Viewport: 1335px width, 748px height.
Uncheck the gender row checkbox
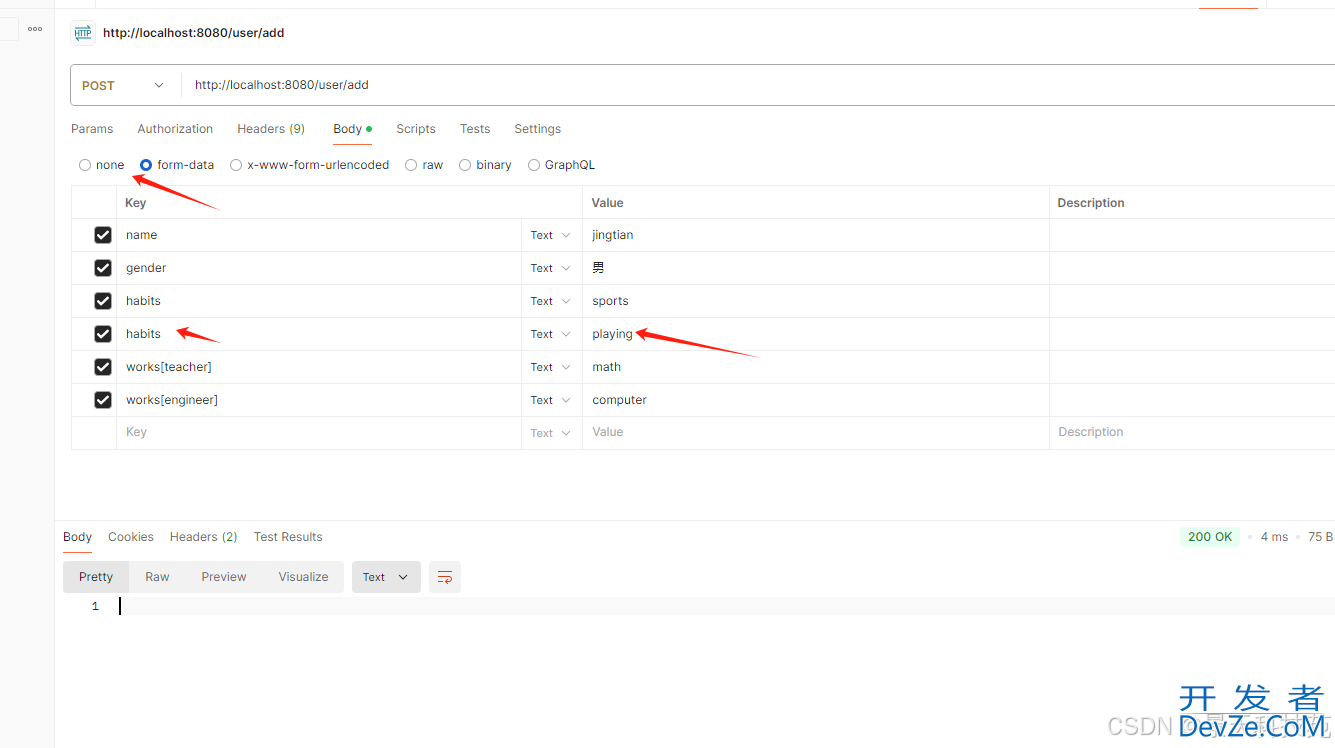coord(103,268)
